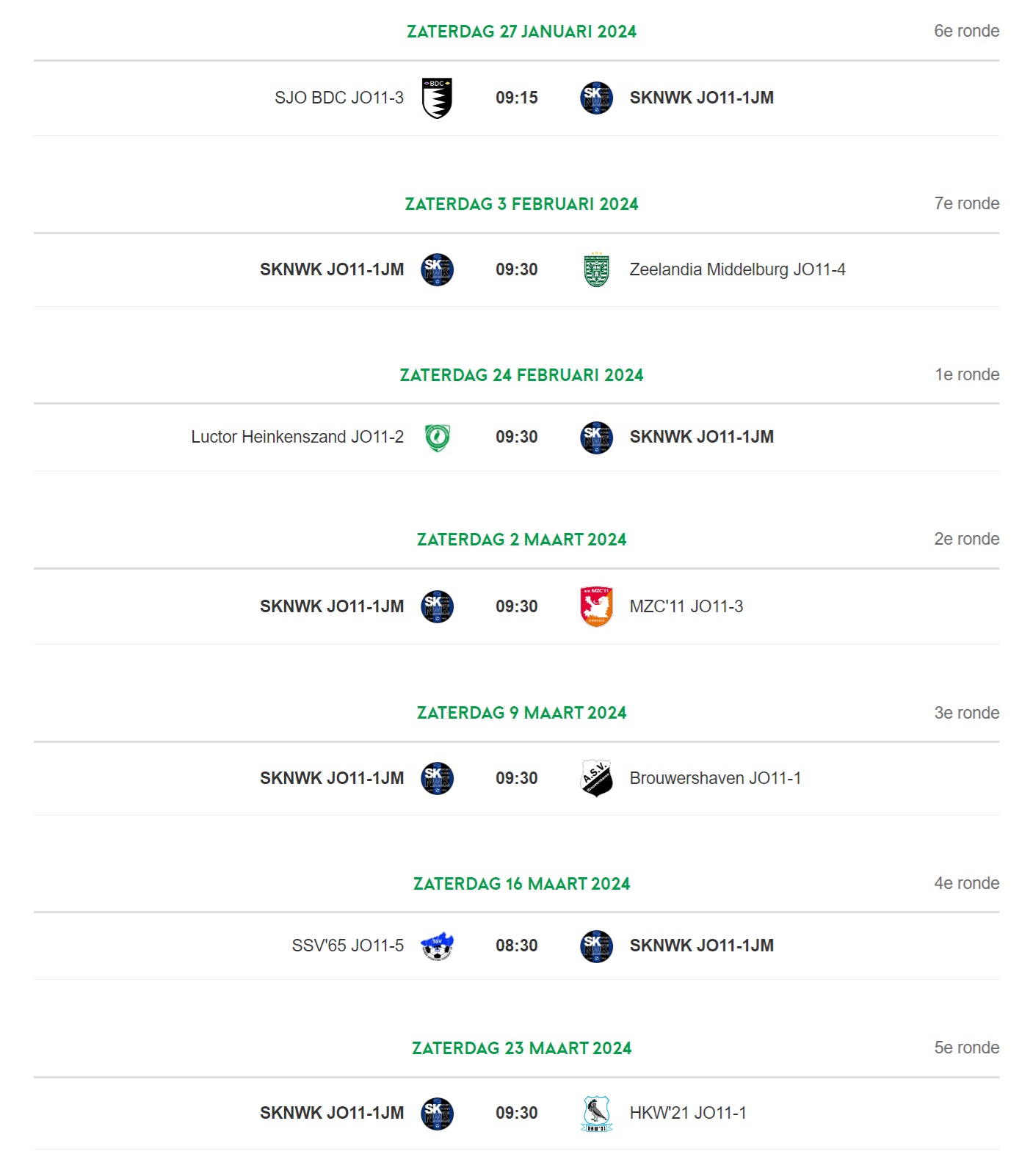Click the Zaterdag 2 Maart 2024 heading
The height and width of the screenshot is (1176, 1033).
click(521, 540)
